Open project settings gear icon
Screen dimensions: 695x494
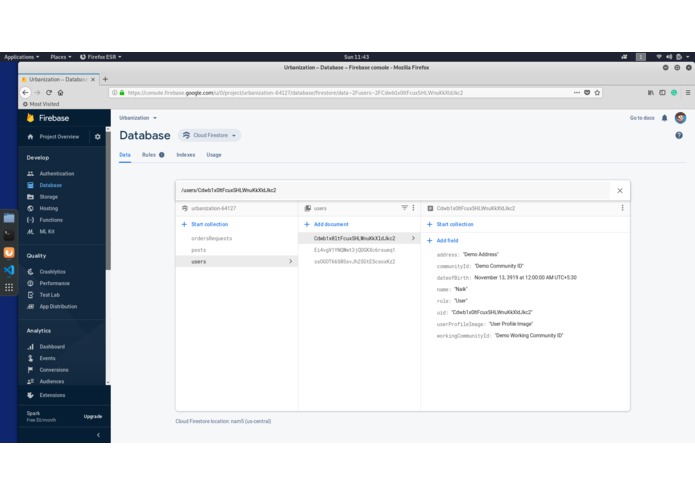tap(98, 137)
